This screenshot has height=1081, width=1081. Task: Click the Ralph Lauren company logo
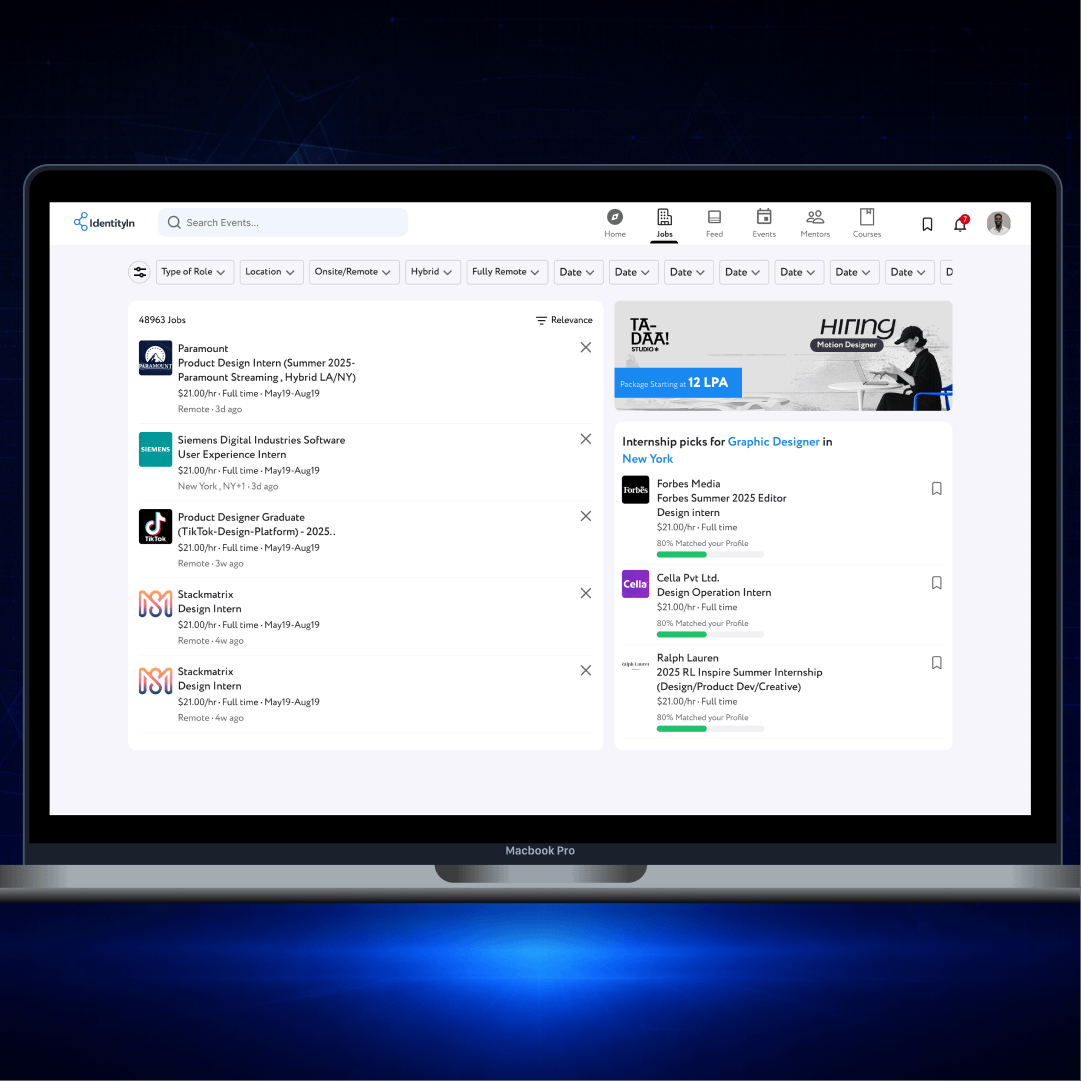[636, 665]
